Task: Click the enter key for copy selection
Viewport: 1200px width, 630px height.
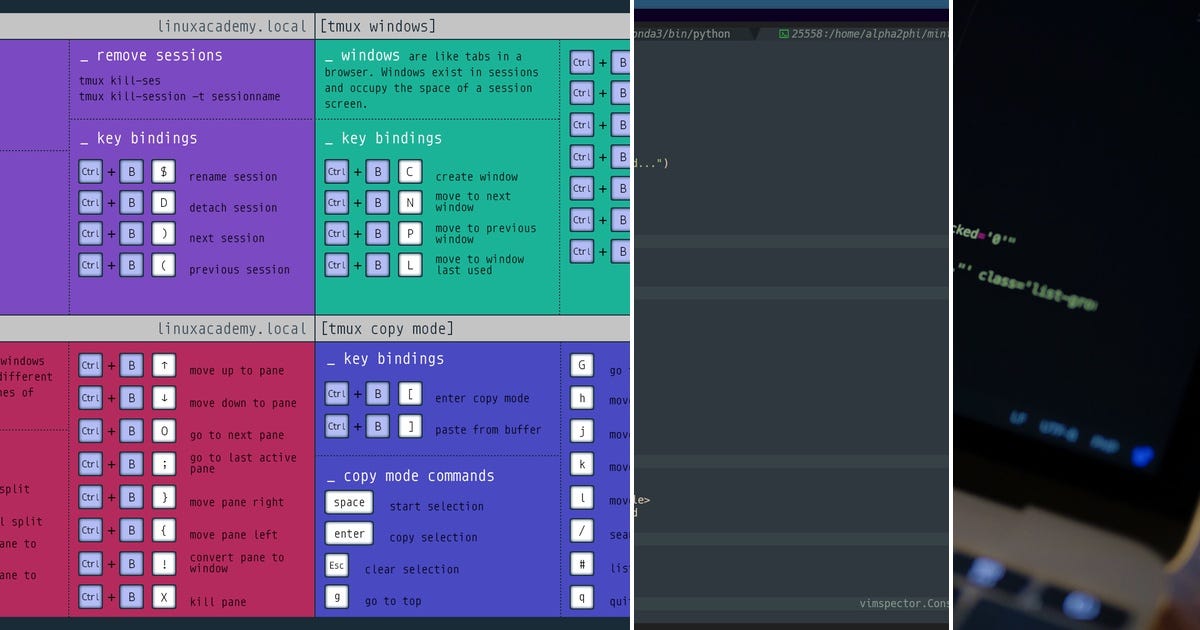Action: (348, 535)
